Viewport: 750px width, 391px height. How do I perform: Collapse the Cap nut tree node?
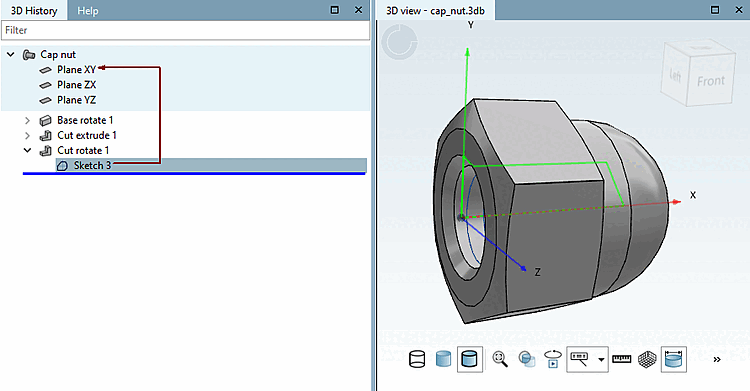pyautogui.click(x=11, y=55)
